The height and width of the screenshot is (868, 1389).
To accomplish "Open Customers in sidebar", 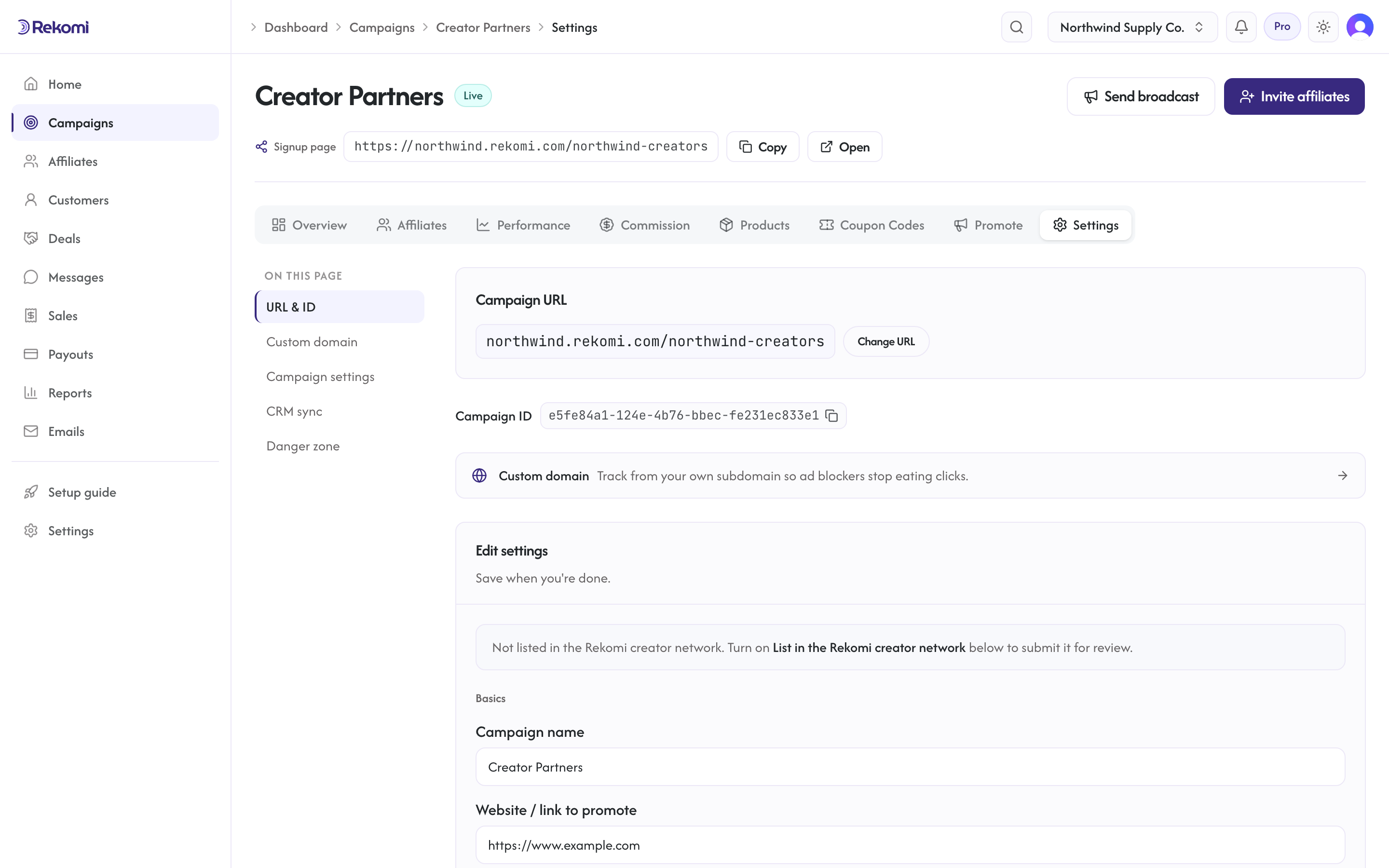I will [115, 200].
